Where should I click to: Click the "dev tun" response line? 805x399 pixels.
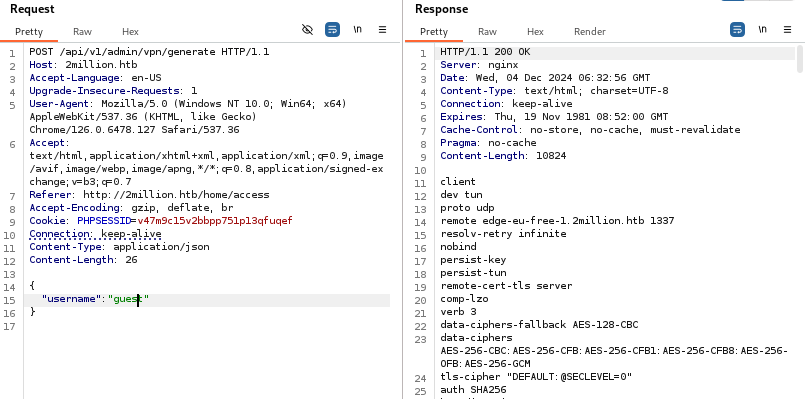pyautogui.click(x=461, y=195)
